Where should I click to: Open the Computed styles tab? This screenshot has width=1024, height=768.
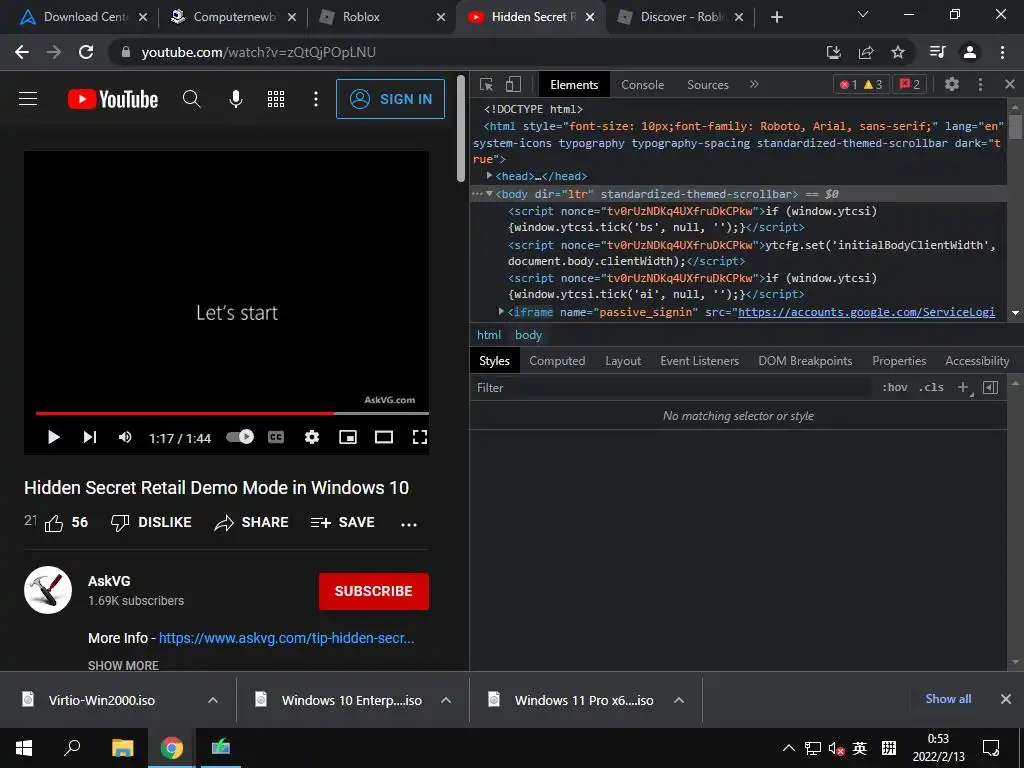point(557,360)
